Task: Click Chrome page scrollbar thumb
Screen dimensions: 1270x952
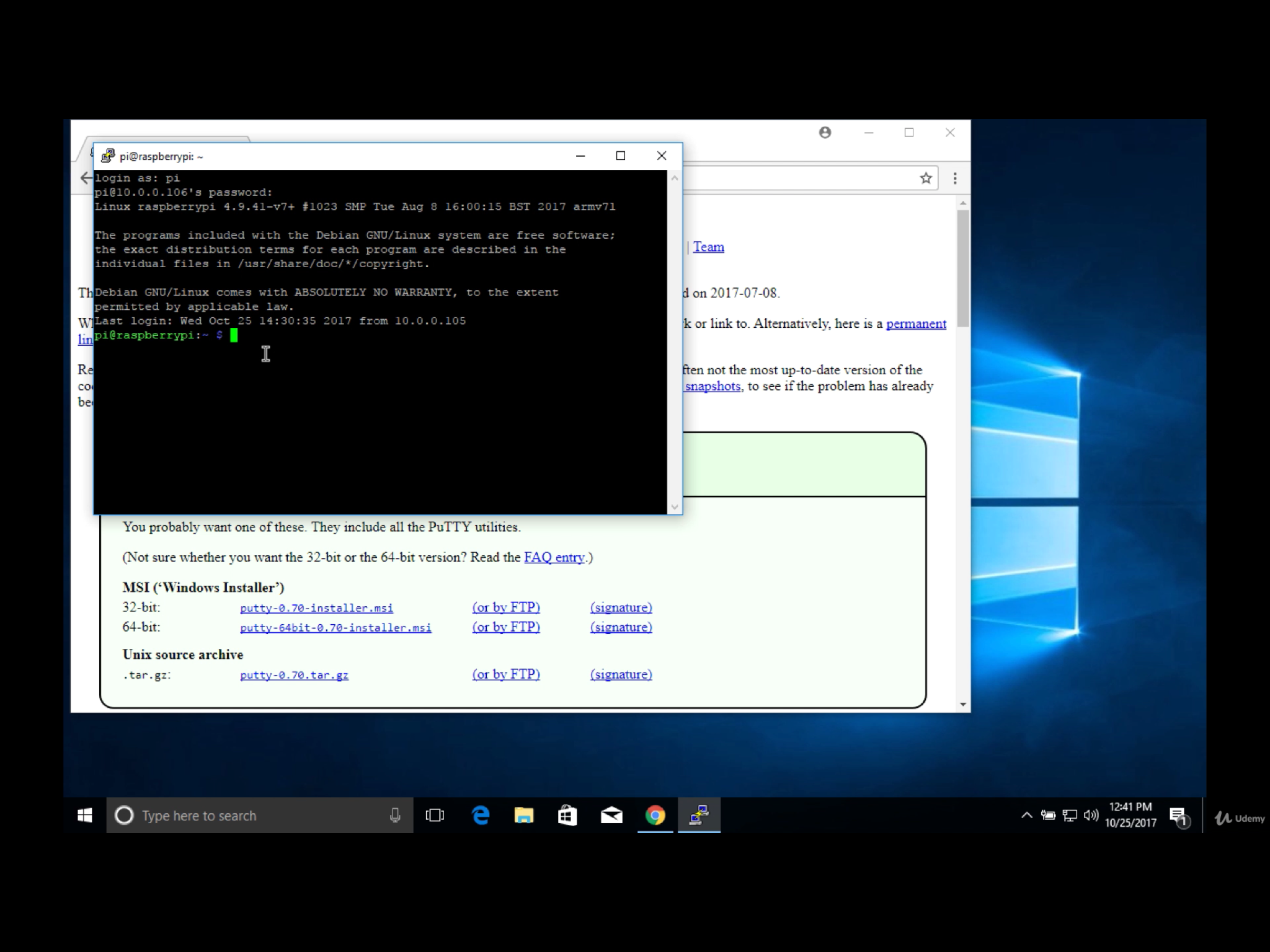Action: (x=962, y=268)
